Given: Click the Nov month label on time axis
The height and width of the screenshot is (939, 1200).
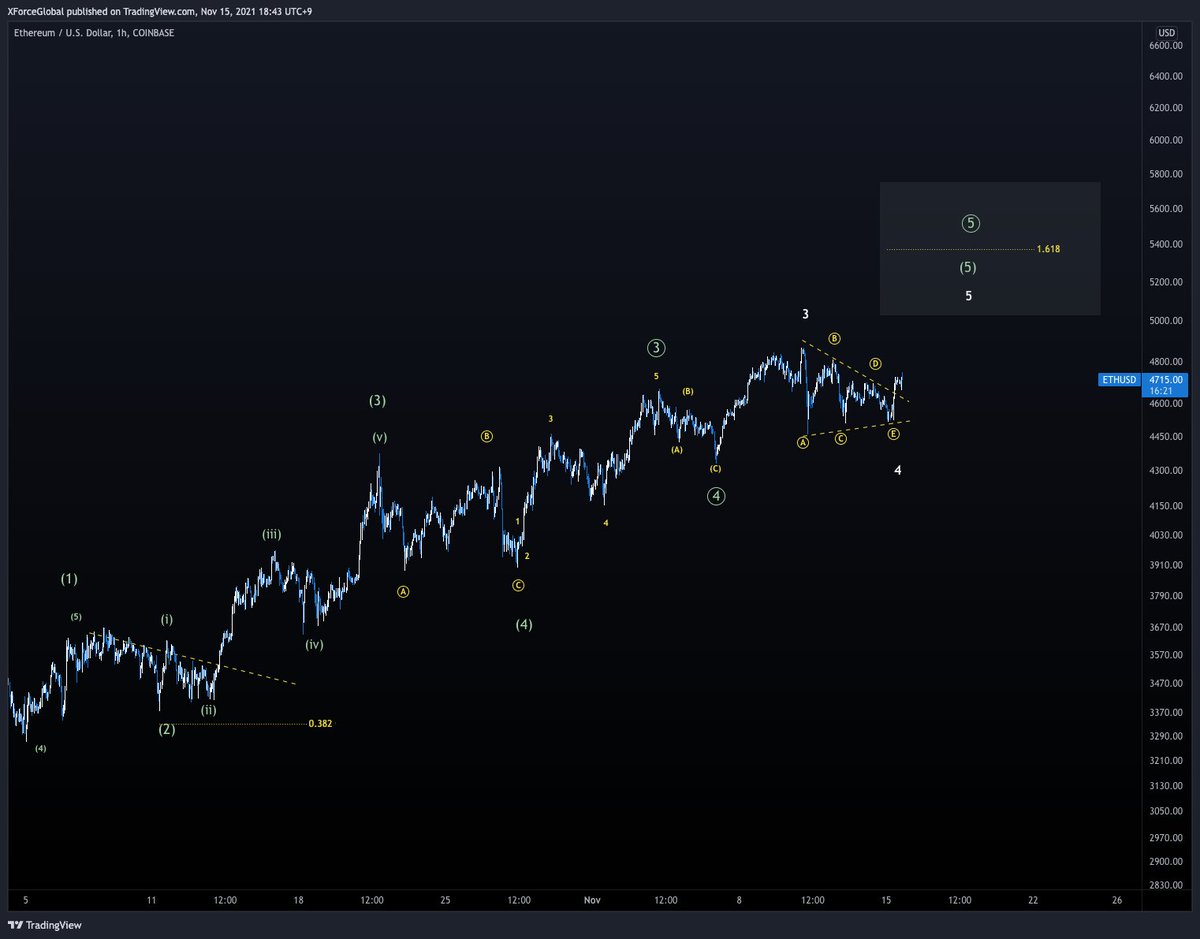Looking at the screenshot, I should [592, 900].
